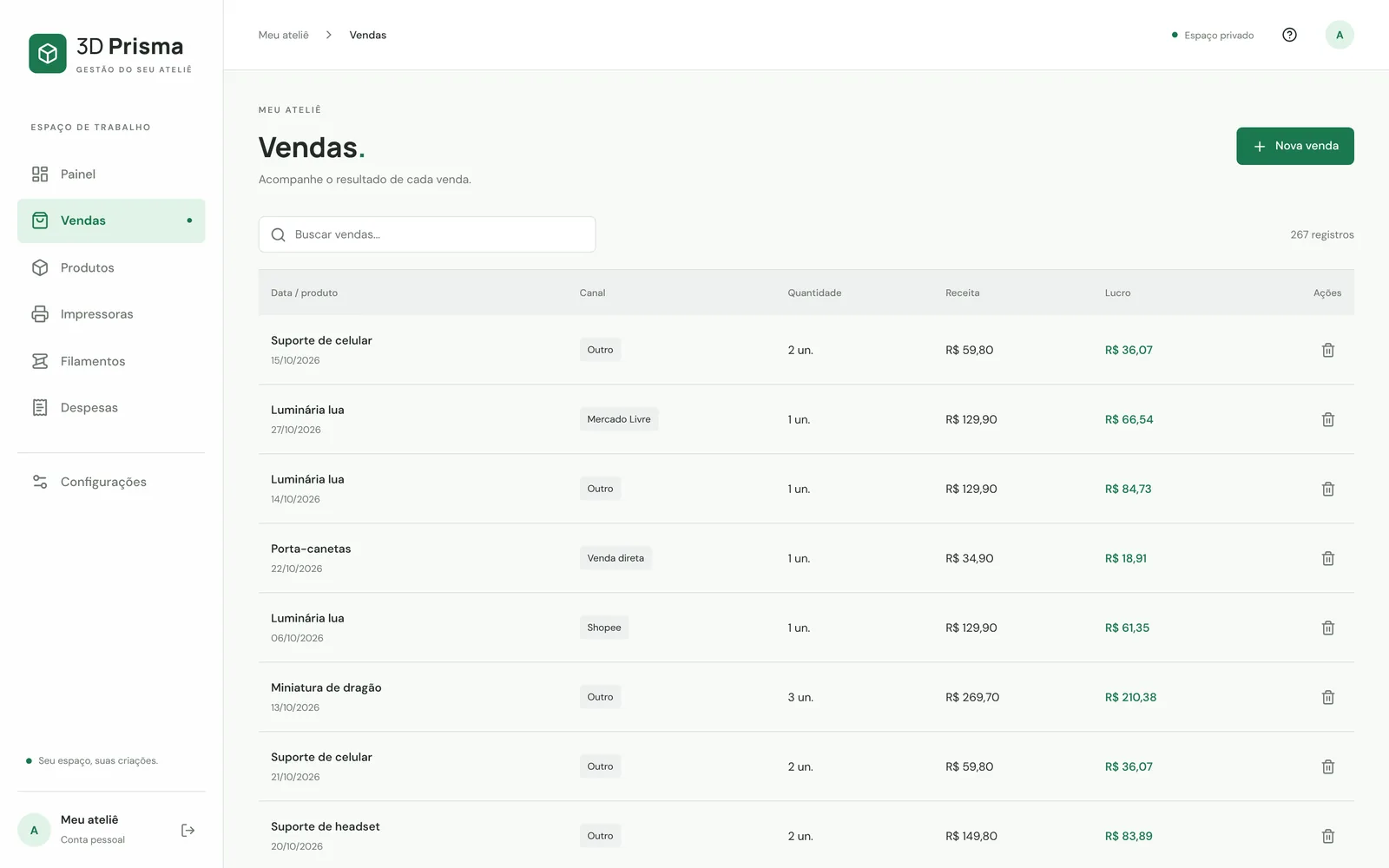Open the user avatar A in the header

pyautogui.click(x=1339, y=35)
